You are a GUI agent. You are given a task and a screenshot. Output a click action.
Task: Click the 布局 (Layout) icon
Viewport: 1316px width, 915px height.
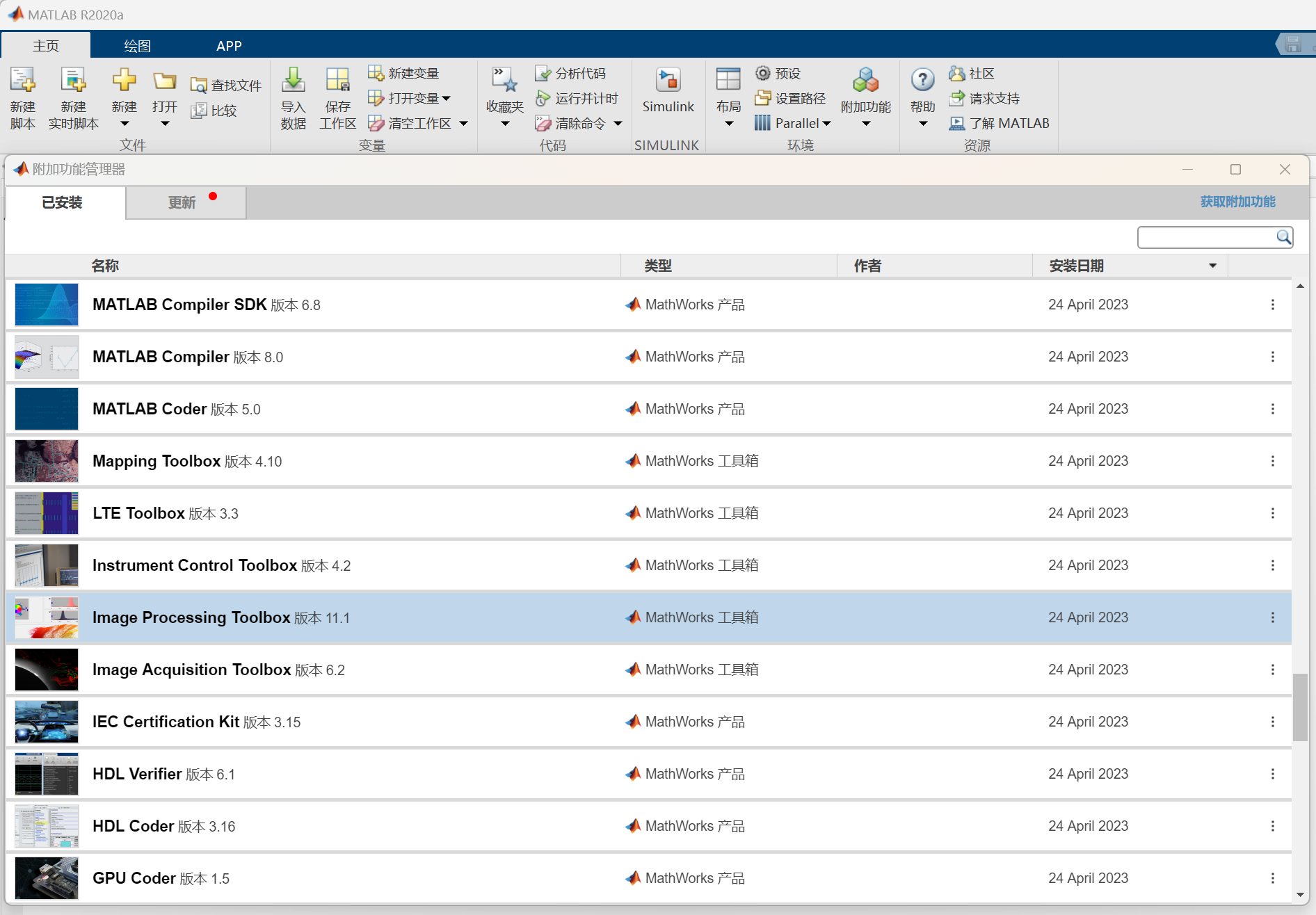point(728,81)
